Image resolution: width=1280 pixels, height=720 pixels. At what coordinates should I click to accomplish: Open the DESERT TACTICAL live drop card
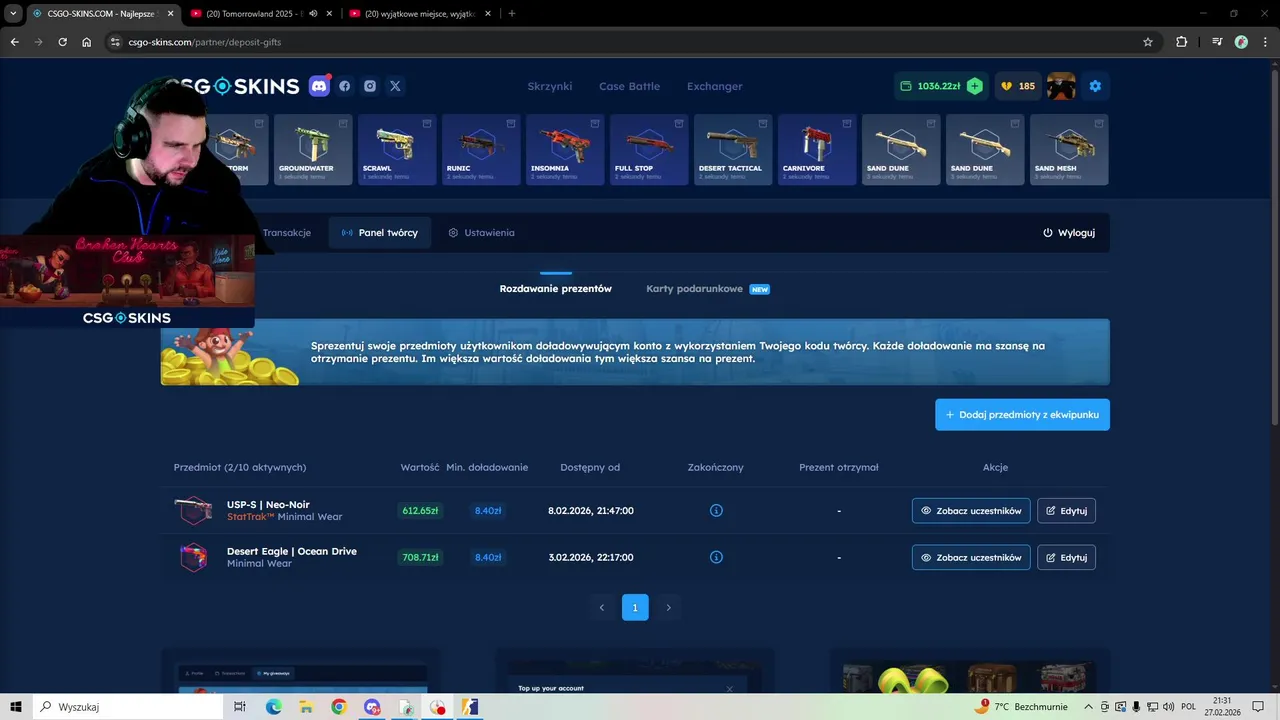(x=733, y=150)
